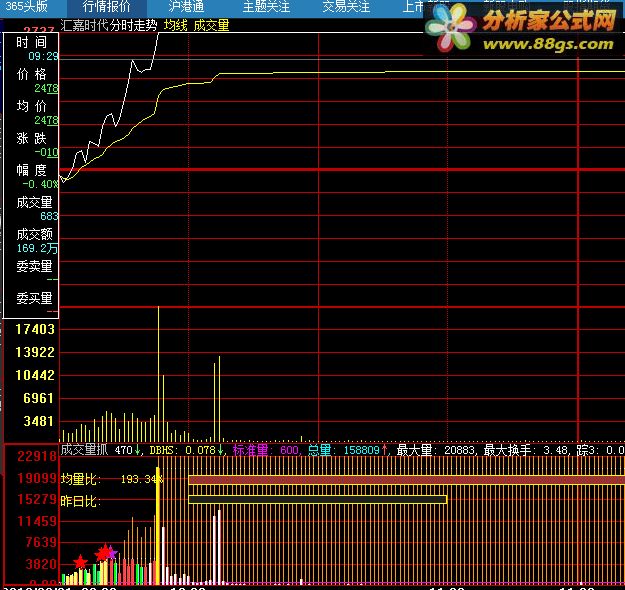Click the 6961 volume axis label
Viewport: 625px width, 590px height.
point(38,398)
